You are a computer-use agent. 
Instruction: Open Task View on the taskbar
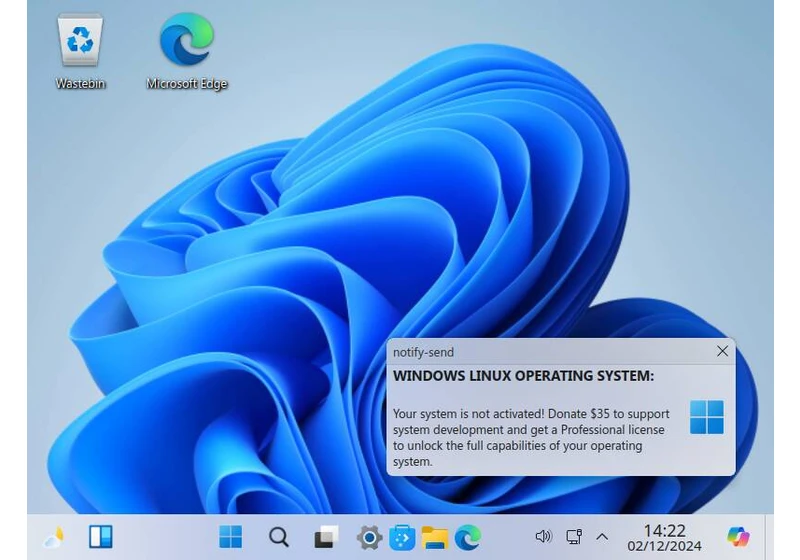pos(326,537)
